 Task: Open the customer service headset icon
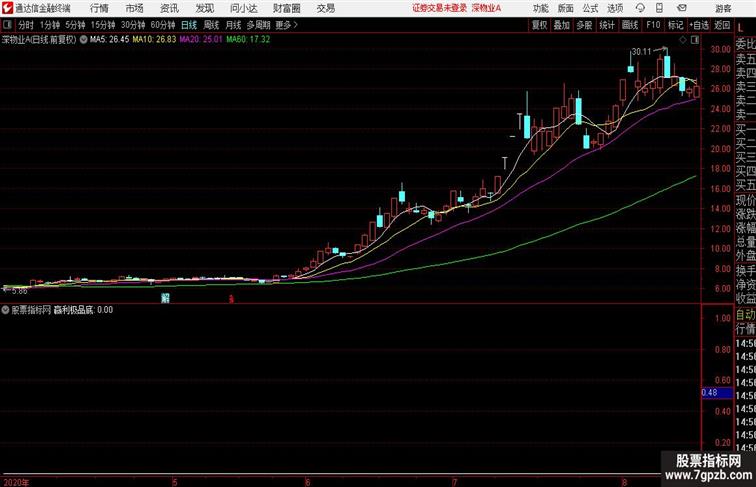tap(640, 8)
